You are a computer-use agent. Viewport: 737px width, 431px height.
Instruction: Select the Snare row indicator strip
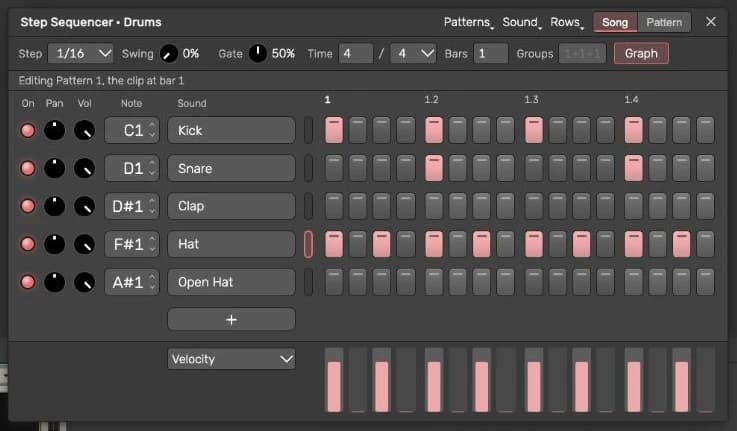pyautogui.click(x=308, y=168)
